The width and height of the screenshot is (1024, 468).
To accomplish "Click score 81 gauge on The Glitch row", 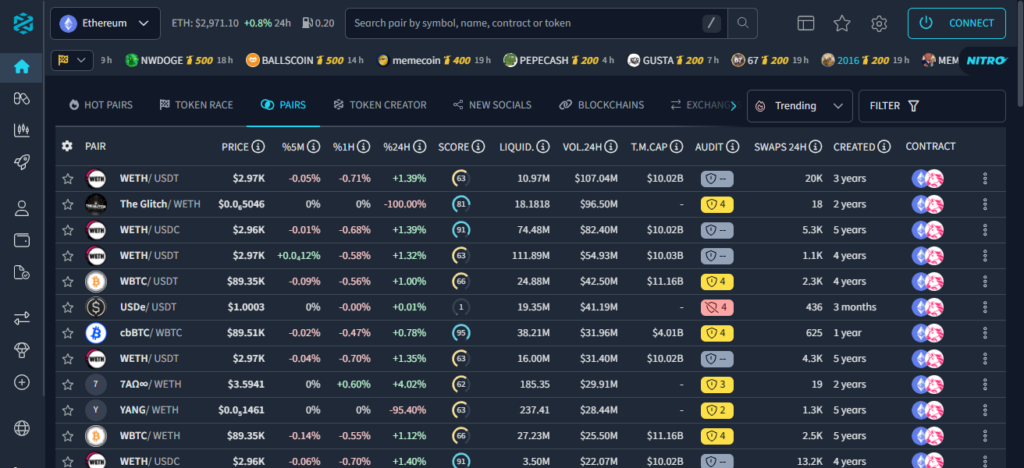I will tap(461, 204).
